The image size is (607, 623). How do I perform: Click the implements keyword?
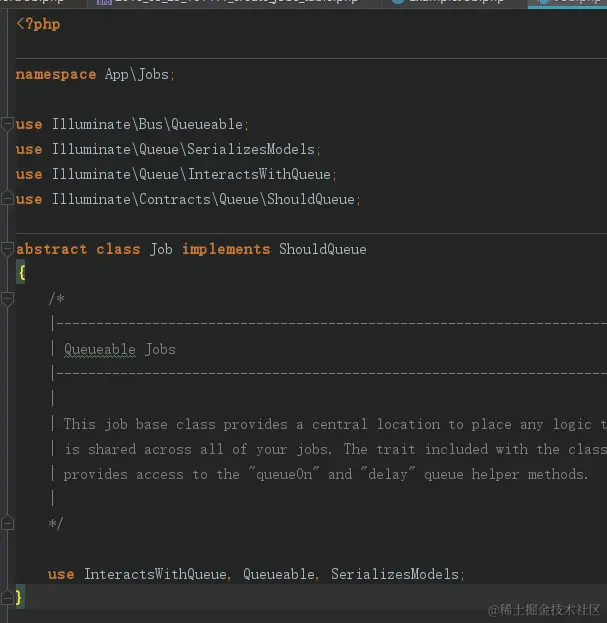(x=226, y=249)
